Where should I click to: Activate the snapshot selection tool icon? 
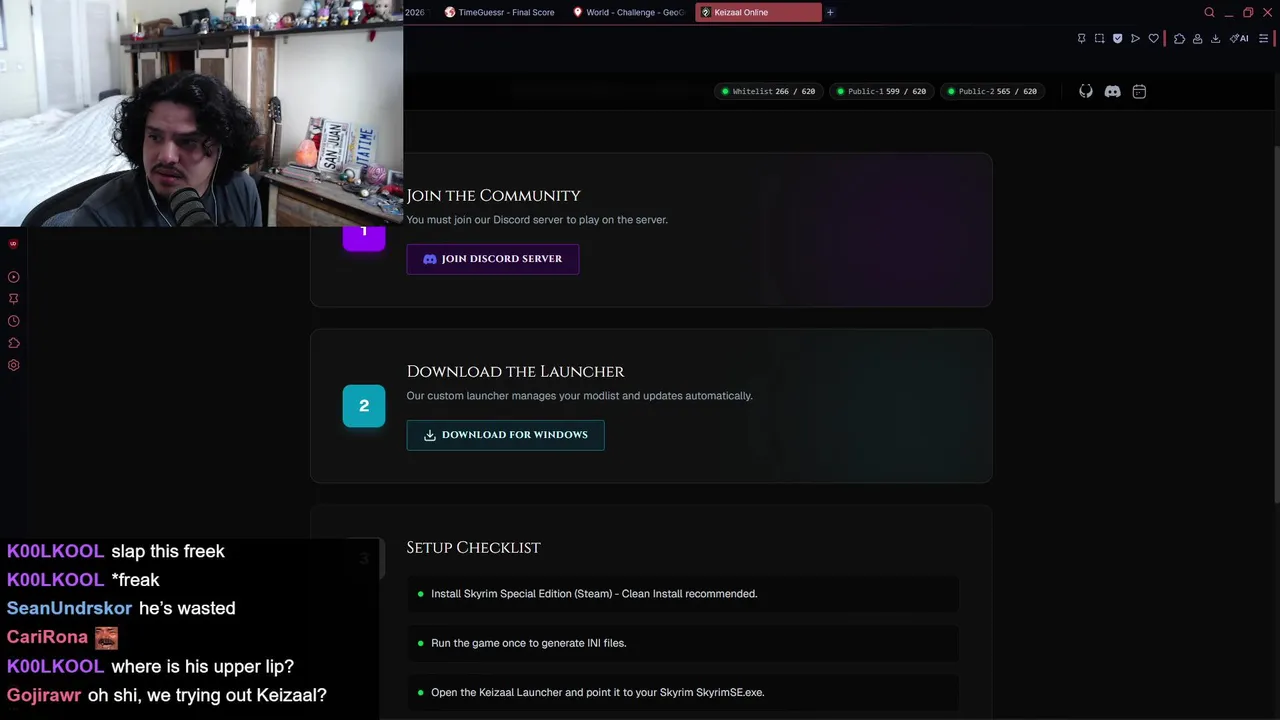pos(1099,39)
